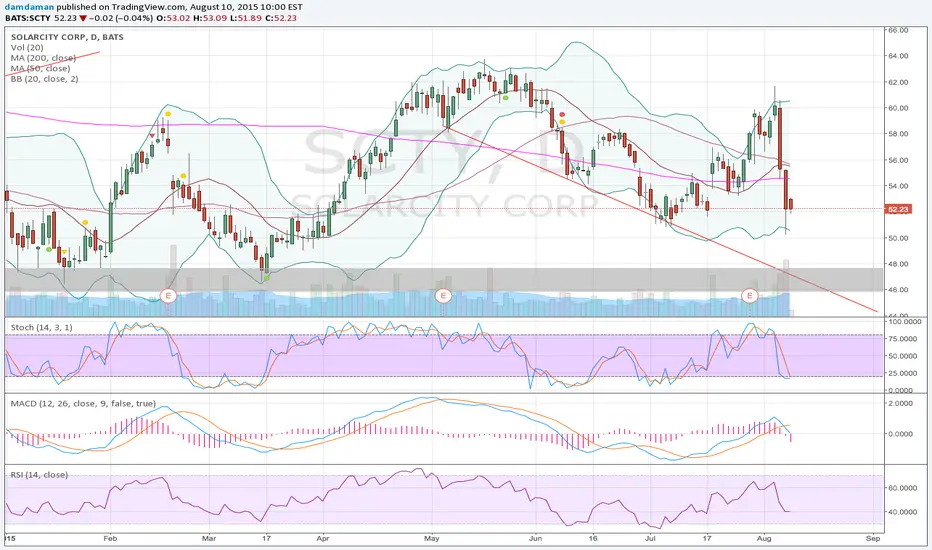Click the red dot marker in early June
This screenshot has height=550, width=932.
pyautogui.click(x=562, y=115)
